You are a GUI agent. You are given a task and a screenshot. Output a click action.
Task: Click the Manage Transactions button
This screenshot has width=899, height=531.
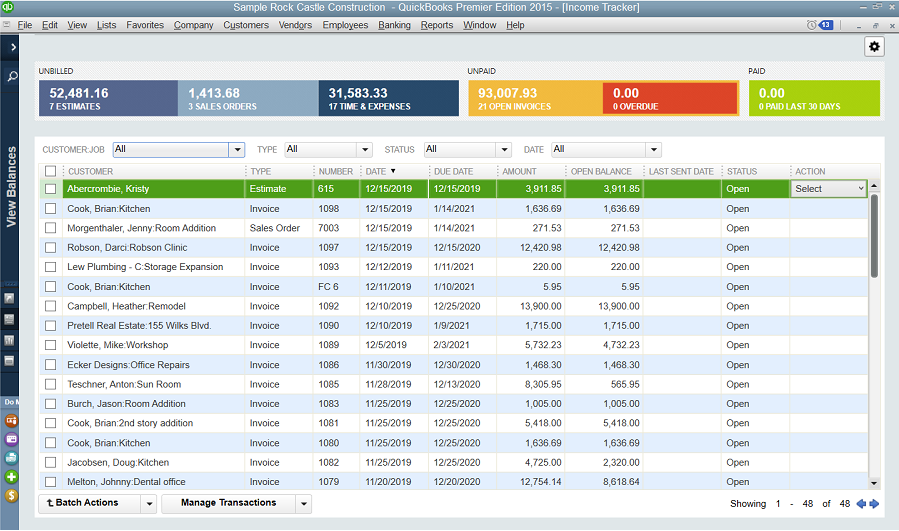[229, 503]
